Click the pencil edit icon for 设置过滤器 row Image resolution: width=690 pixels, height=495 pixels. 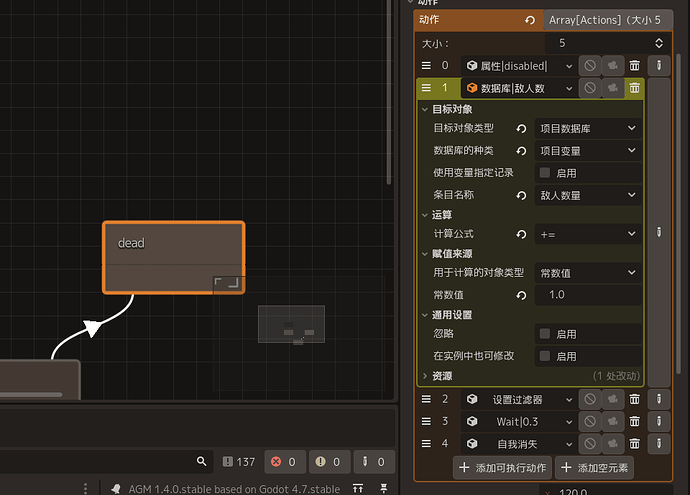pyautogui.click(x=659, y=400)
